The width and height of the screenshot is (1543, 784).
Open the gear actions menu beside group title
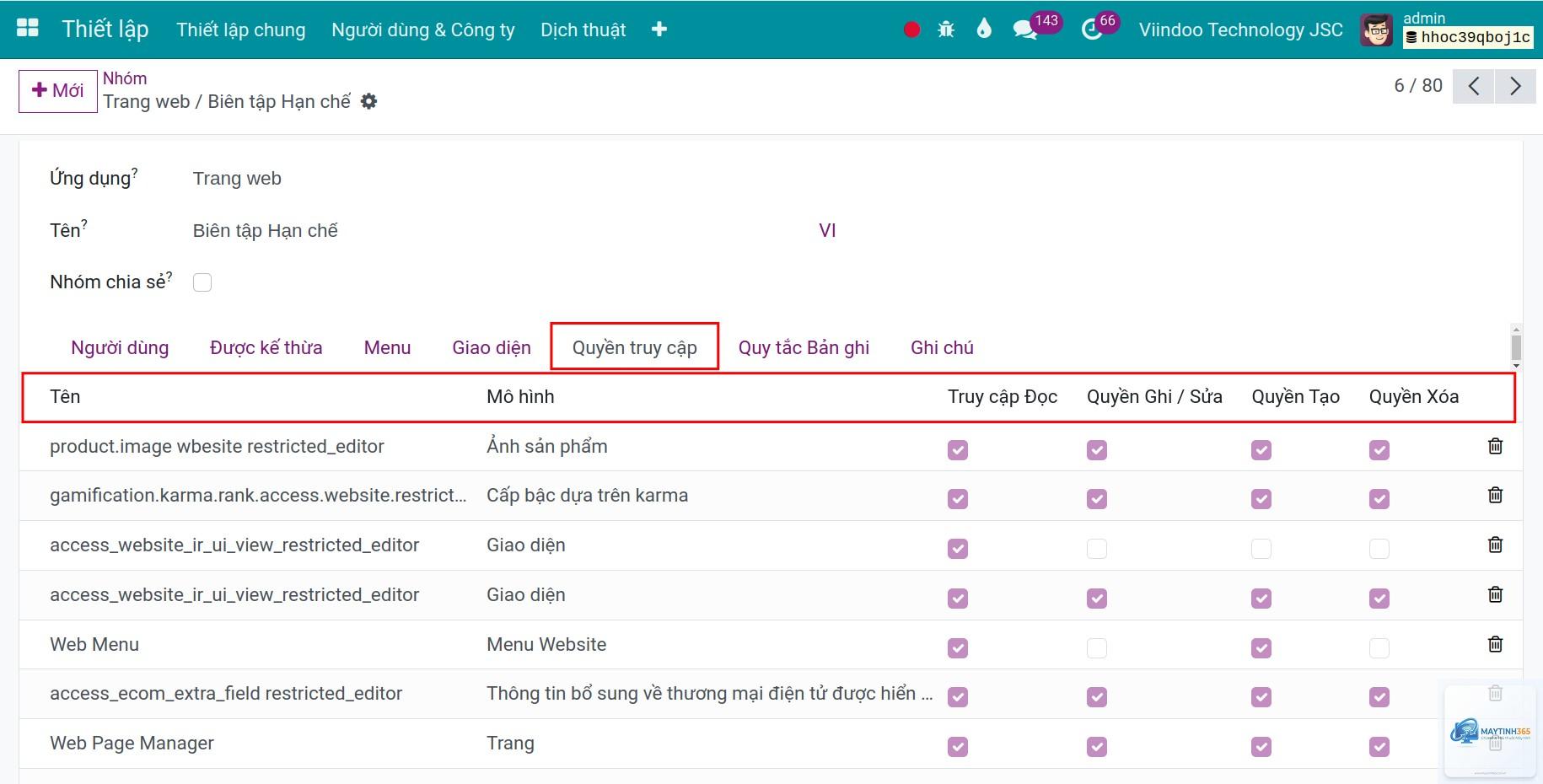coord(368,101)
